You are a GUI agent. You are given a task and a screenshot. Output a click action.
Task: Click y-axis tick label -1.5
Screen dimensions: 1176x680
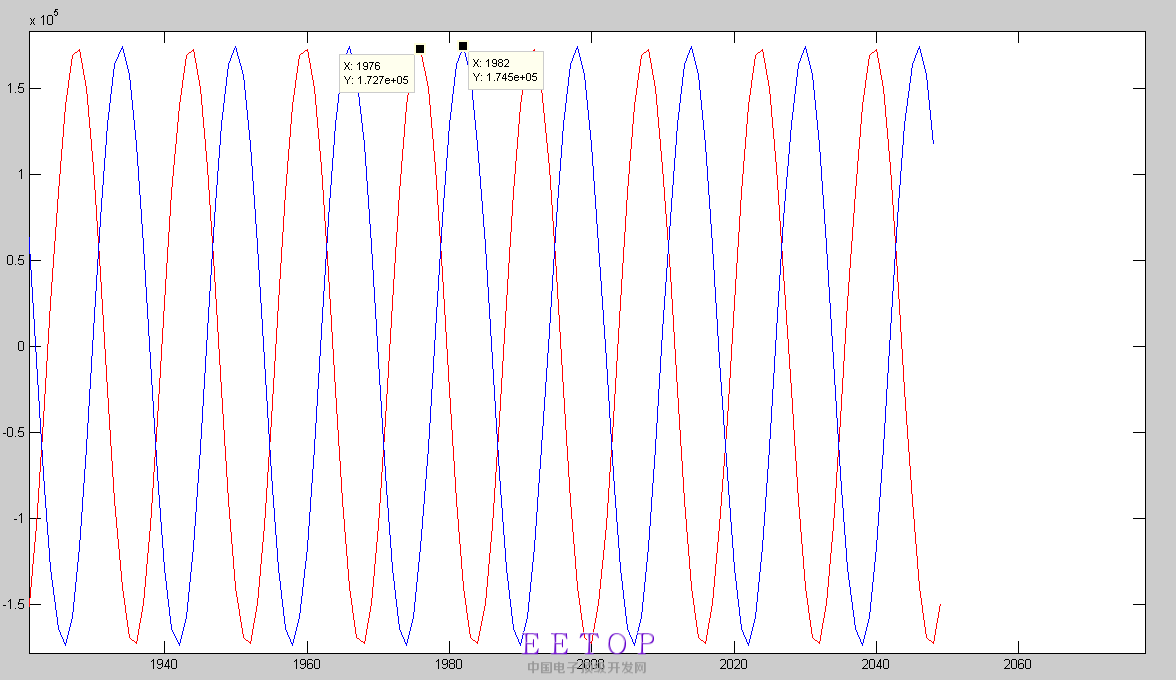14,604
